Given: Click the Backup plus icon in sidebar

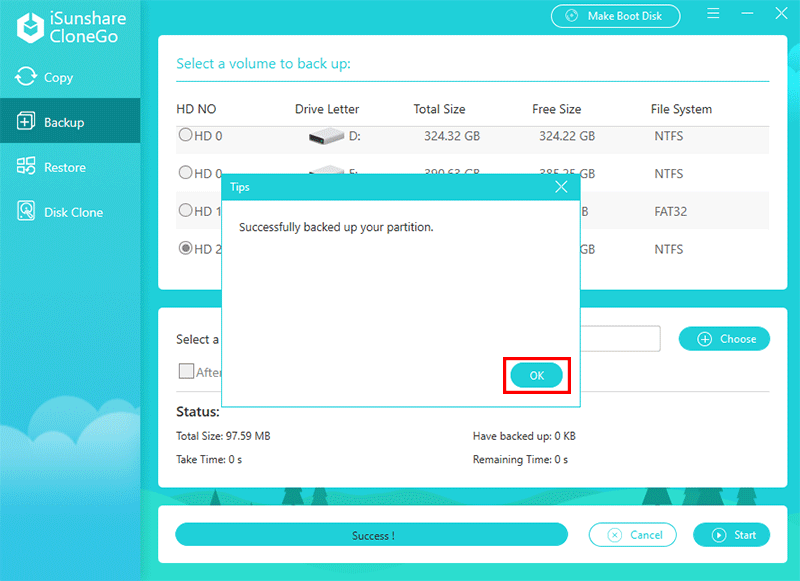Looking at the screenshot, I should pos(26,122).
